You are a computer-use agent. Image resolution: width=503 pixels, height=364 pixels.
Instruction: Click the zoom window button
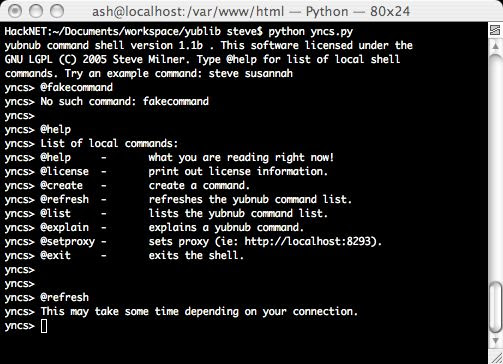pyautogui.click(x=57, y=11)
